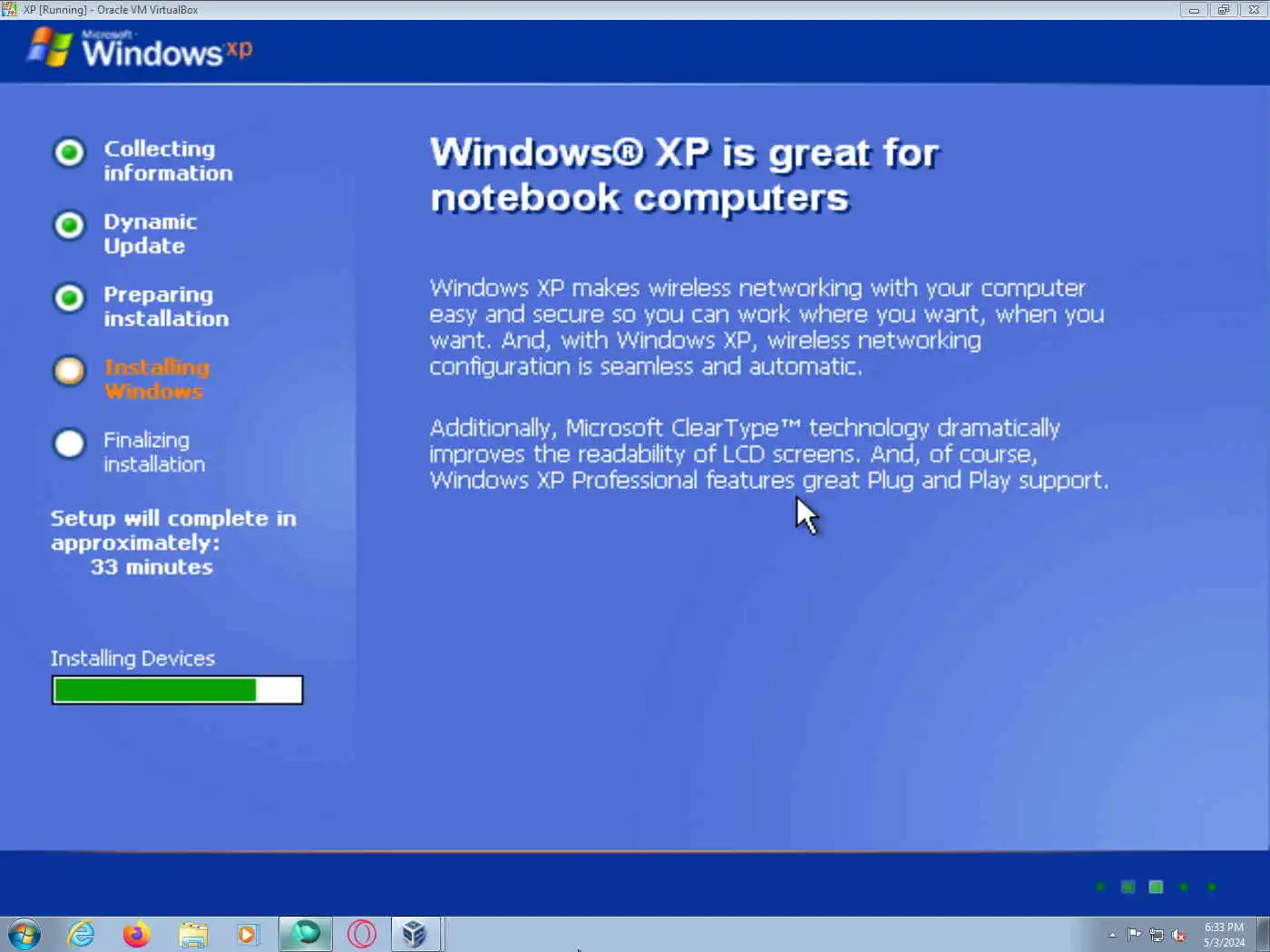
Task: Open the Windows Start menu orb
Action: (24, 934)
